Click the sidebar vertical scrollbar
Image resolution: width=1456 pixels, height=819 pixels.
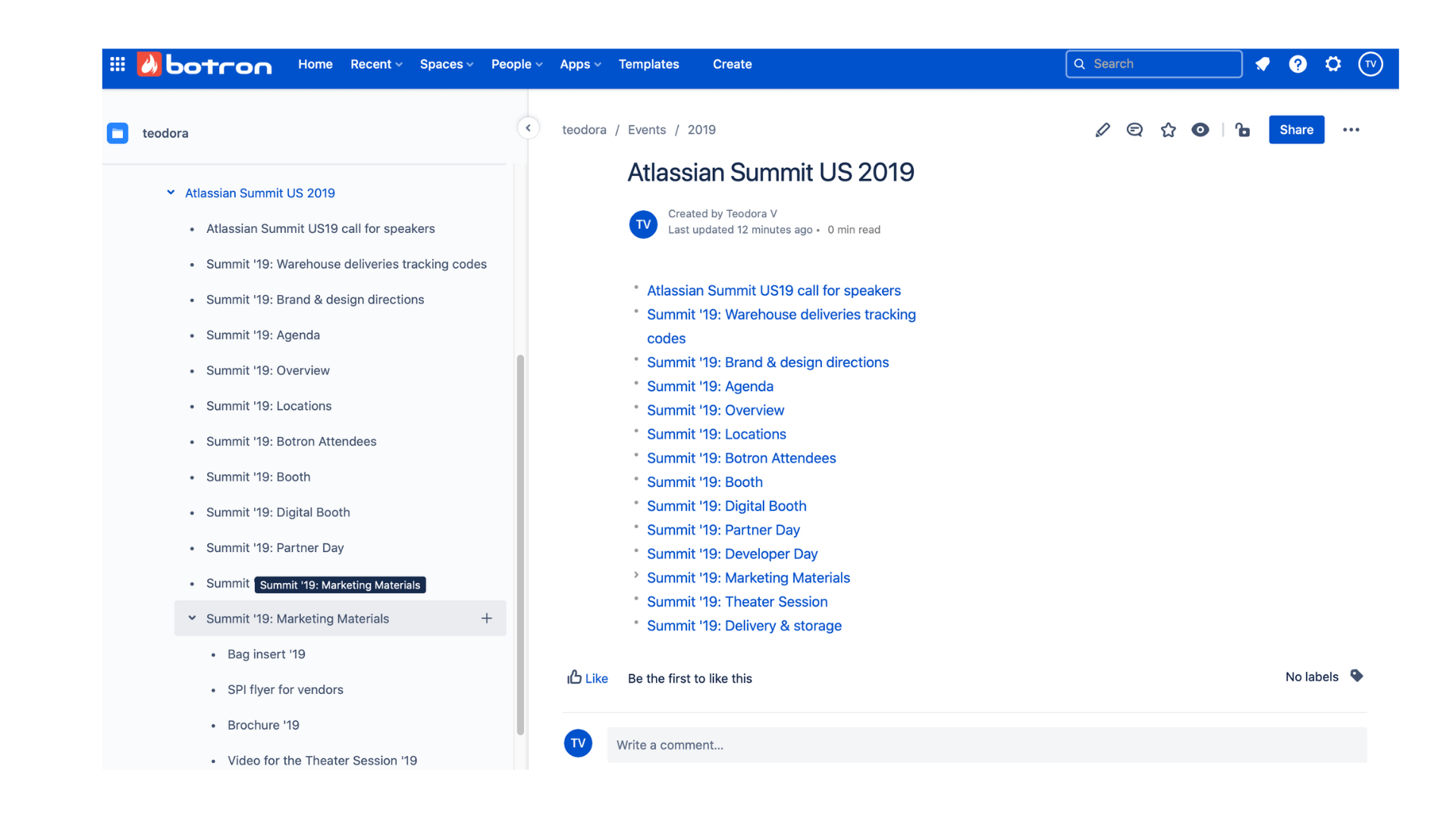click(520, 544)
